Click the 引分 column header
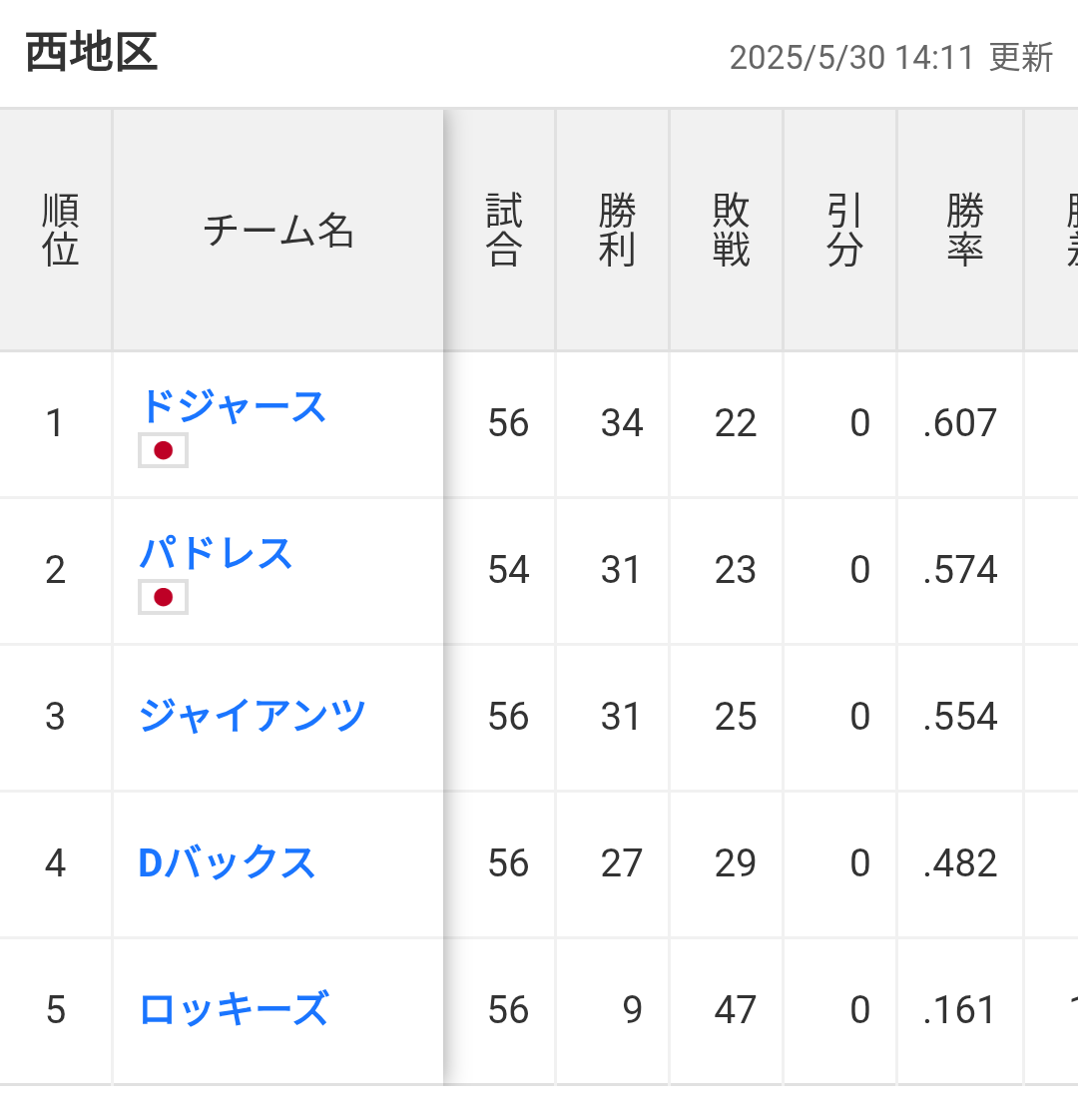 pyautogui.click(x=845, y=230)
